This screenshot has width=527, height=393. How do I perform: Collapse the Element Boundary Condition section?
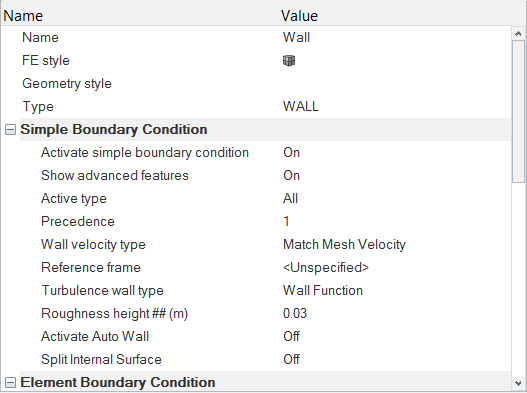(x=10, y=383)
